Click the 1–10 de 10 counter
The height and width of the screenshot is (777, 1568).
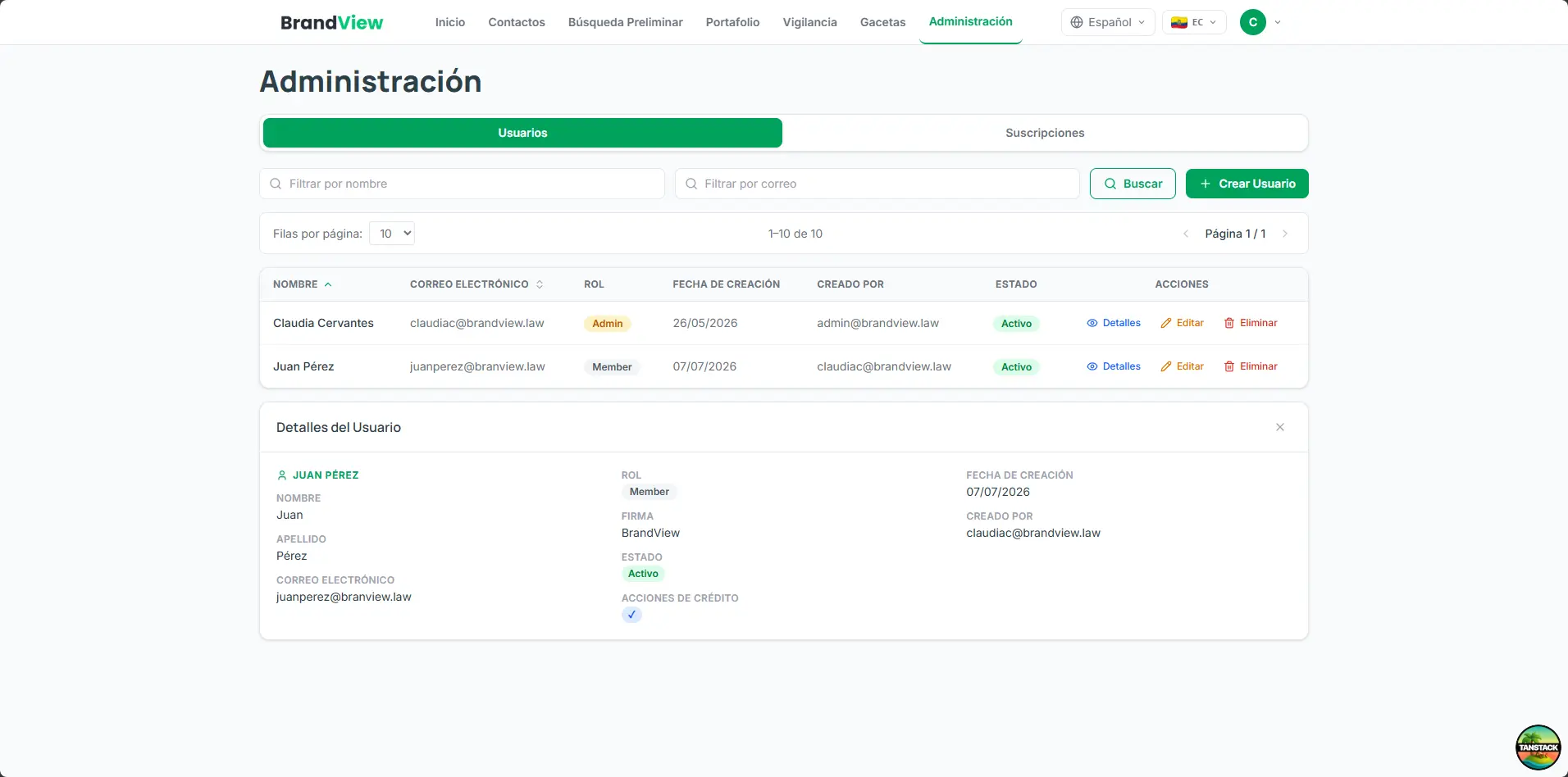pos(795,234)
